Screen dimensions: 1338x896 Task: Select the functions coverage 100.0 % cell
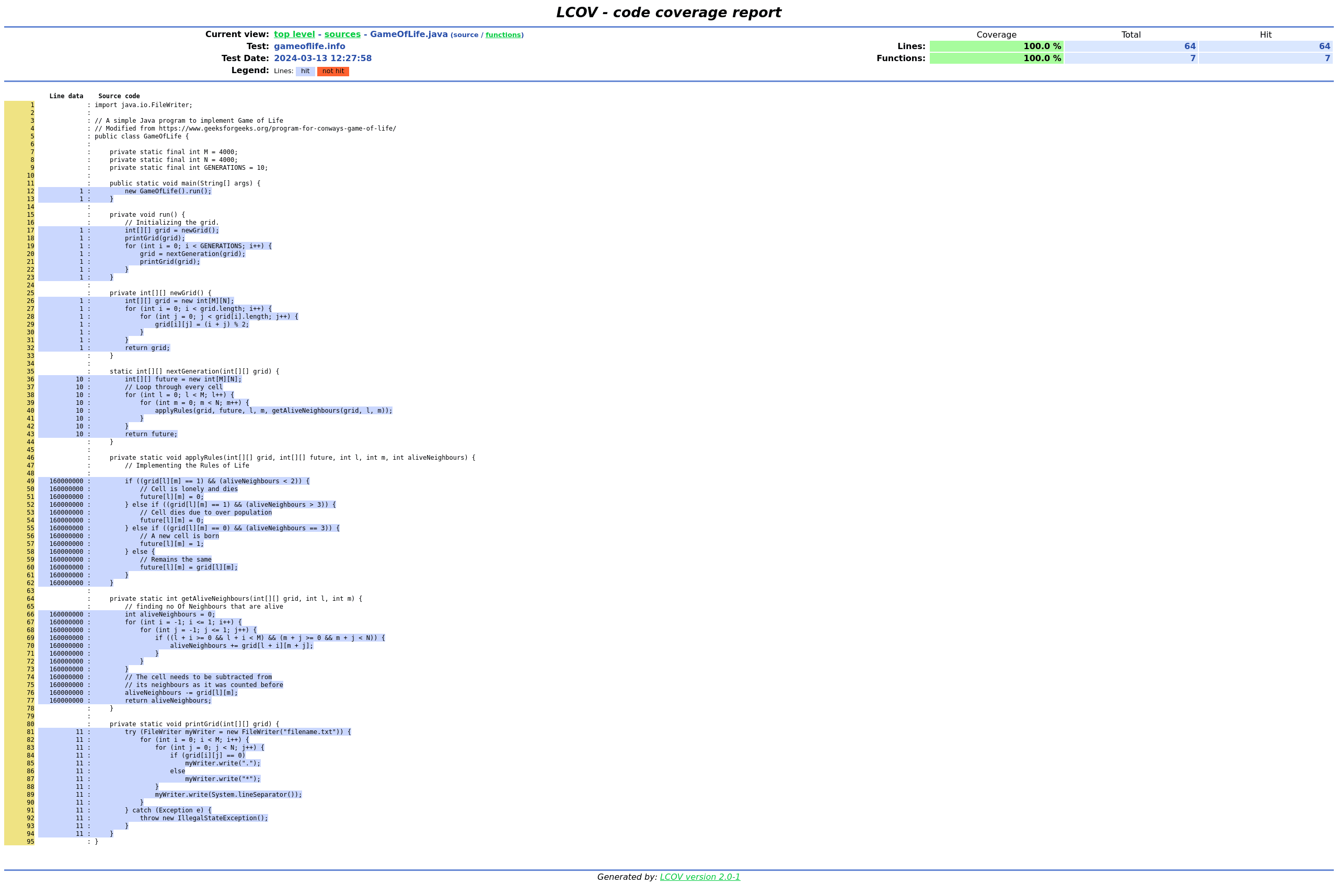(996, 59)
